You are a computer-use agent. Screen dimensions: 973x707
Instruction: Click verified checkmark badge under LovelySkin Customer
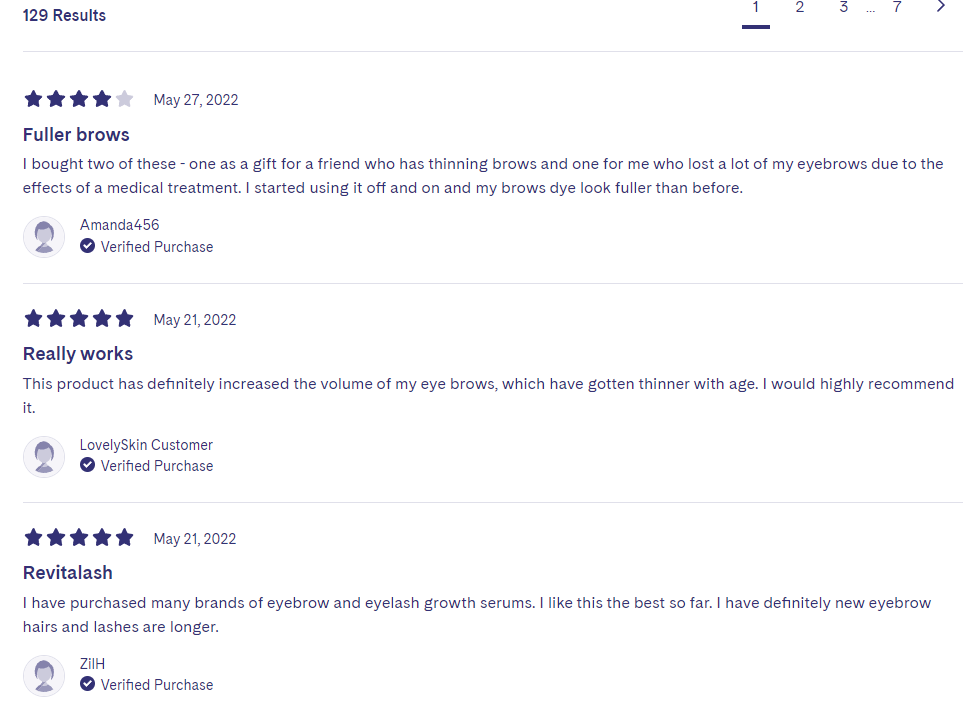[x=87, y=465]
